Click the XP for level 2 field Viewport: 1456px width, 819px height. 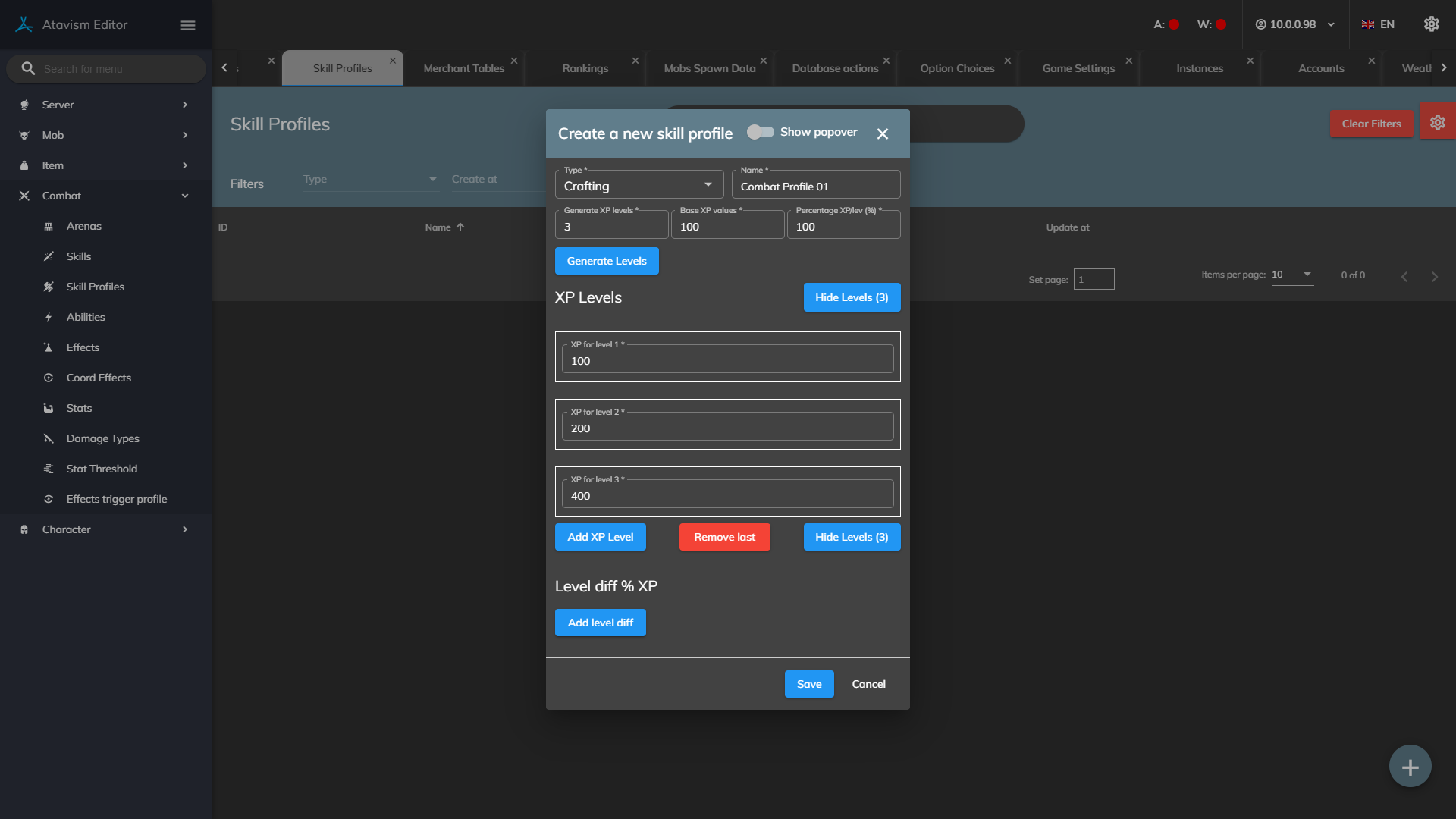(x=727, y=428)
